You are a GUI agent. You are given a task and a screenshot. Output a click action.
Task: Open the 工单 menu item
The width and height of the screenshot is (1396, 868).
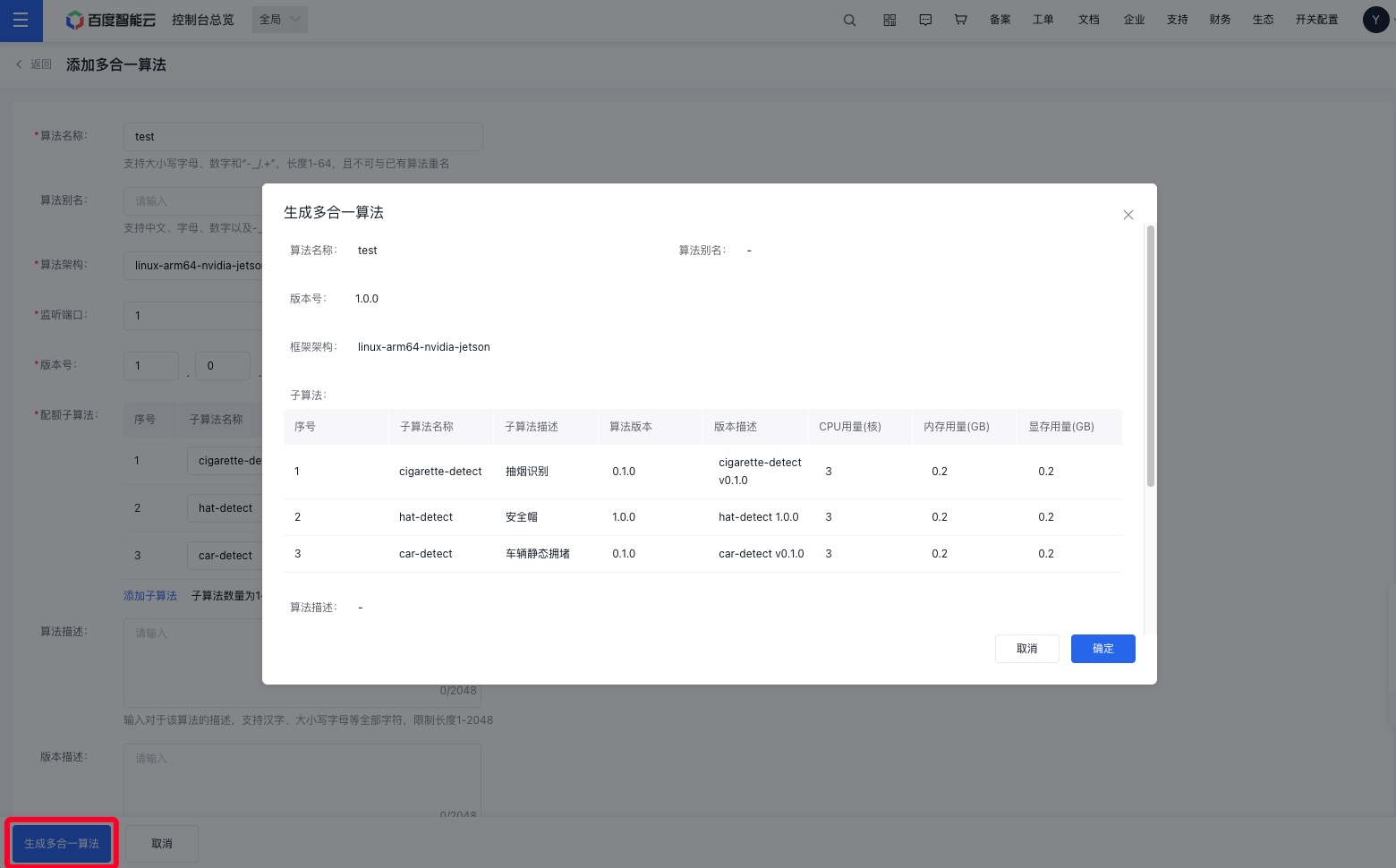pyautogui.click(x=1043, y=20)
